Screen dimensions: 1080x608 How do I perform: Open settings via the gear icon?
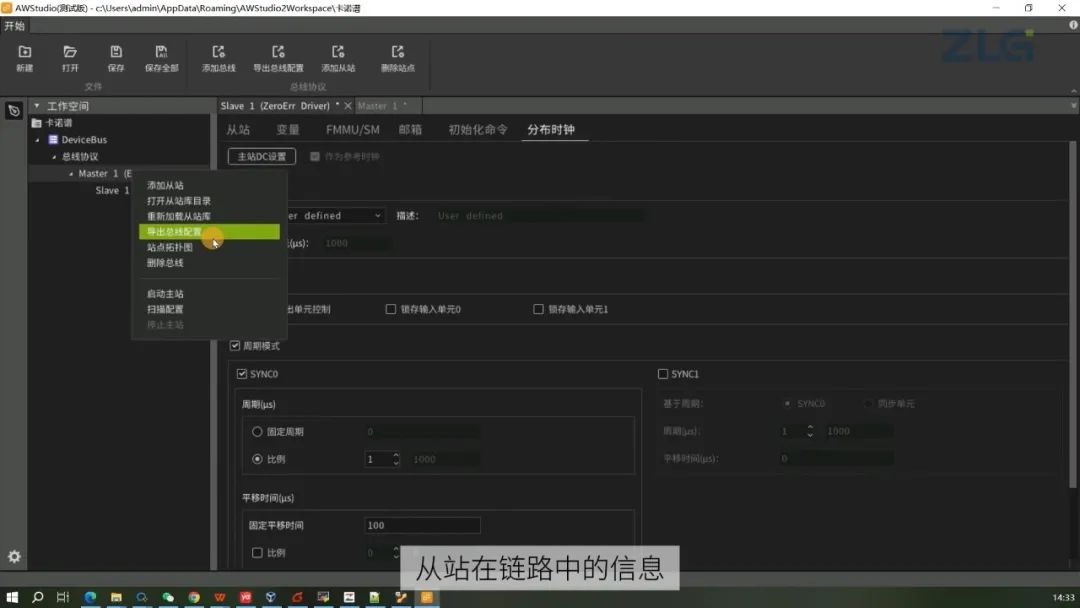[x=14, y=556]
